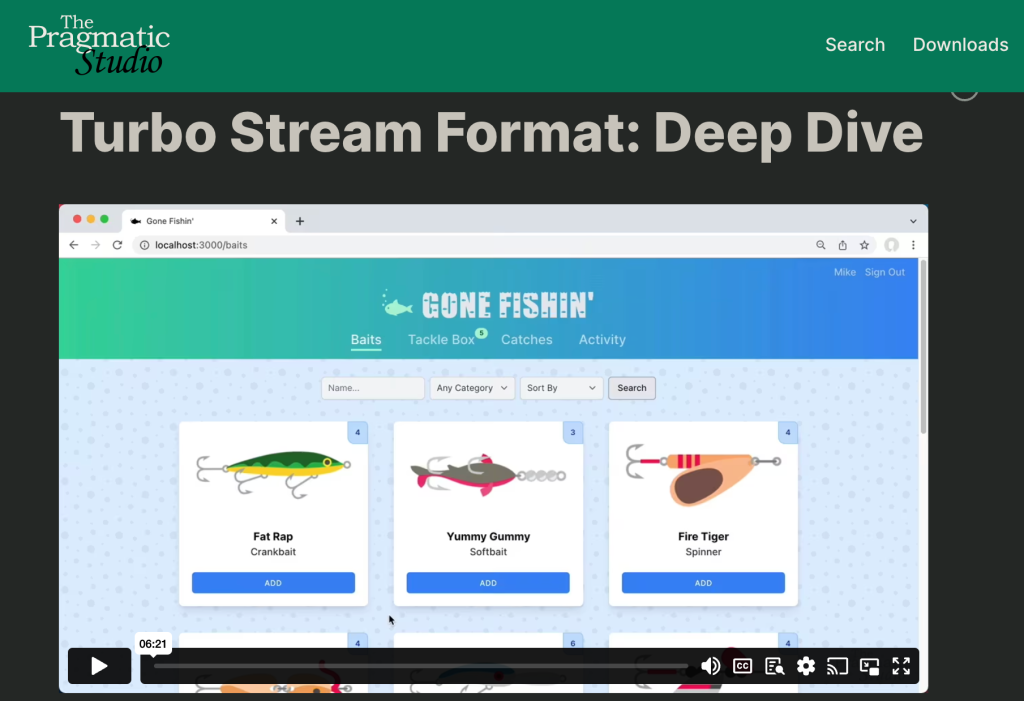Add the Fat Rap bait
Screen dimensions: 1024x701
tap(273, 583)
